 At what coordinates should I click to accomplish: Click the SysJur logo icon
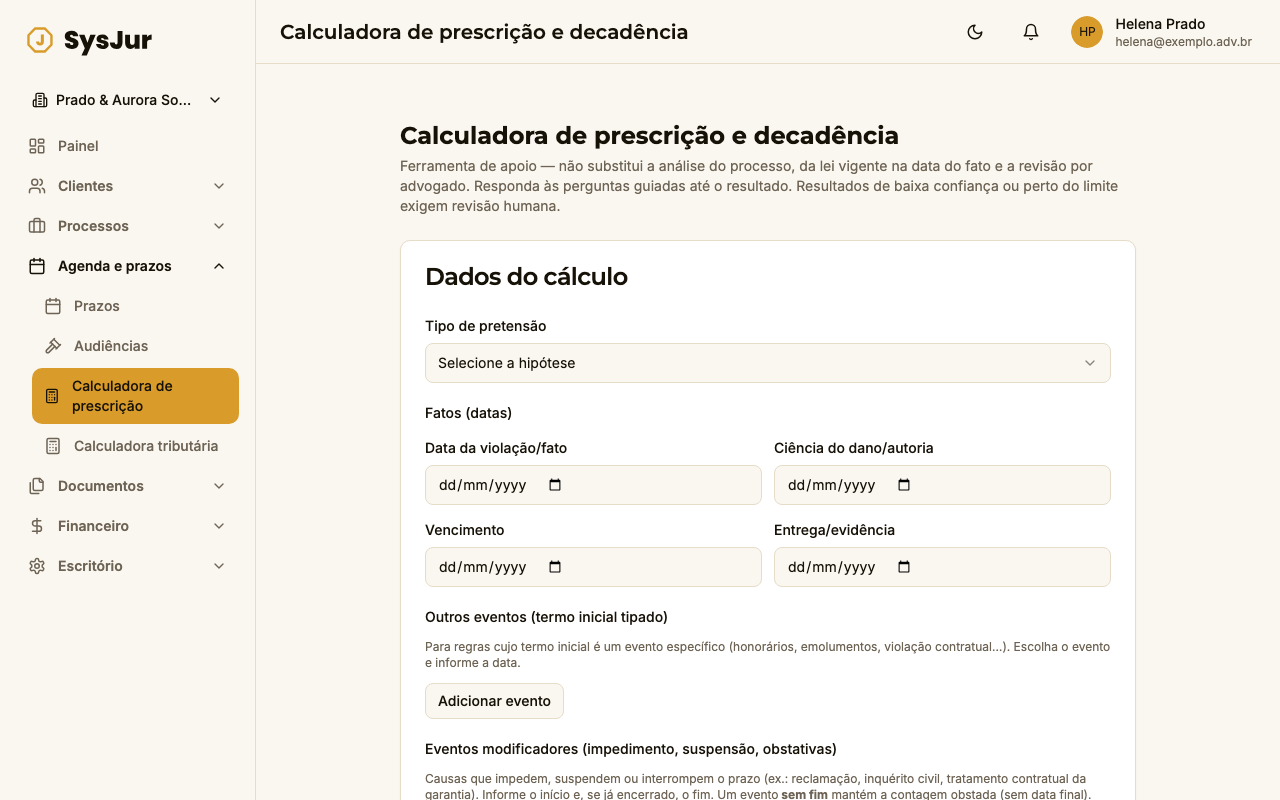(40, 40)
